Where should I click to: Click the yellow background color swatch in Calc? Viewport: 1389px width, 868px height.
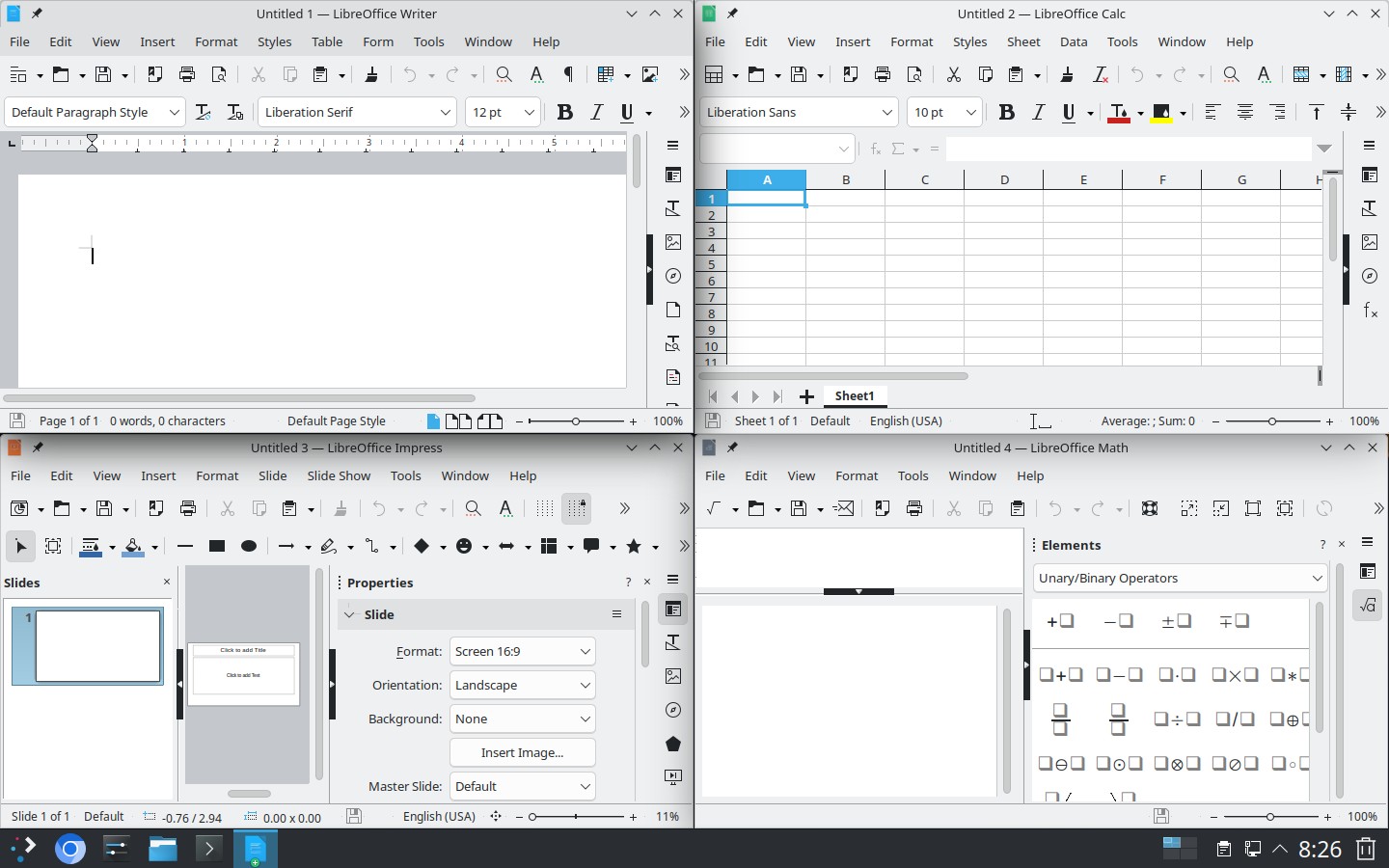click(1161, 113)
